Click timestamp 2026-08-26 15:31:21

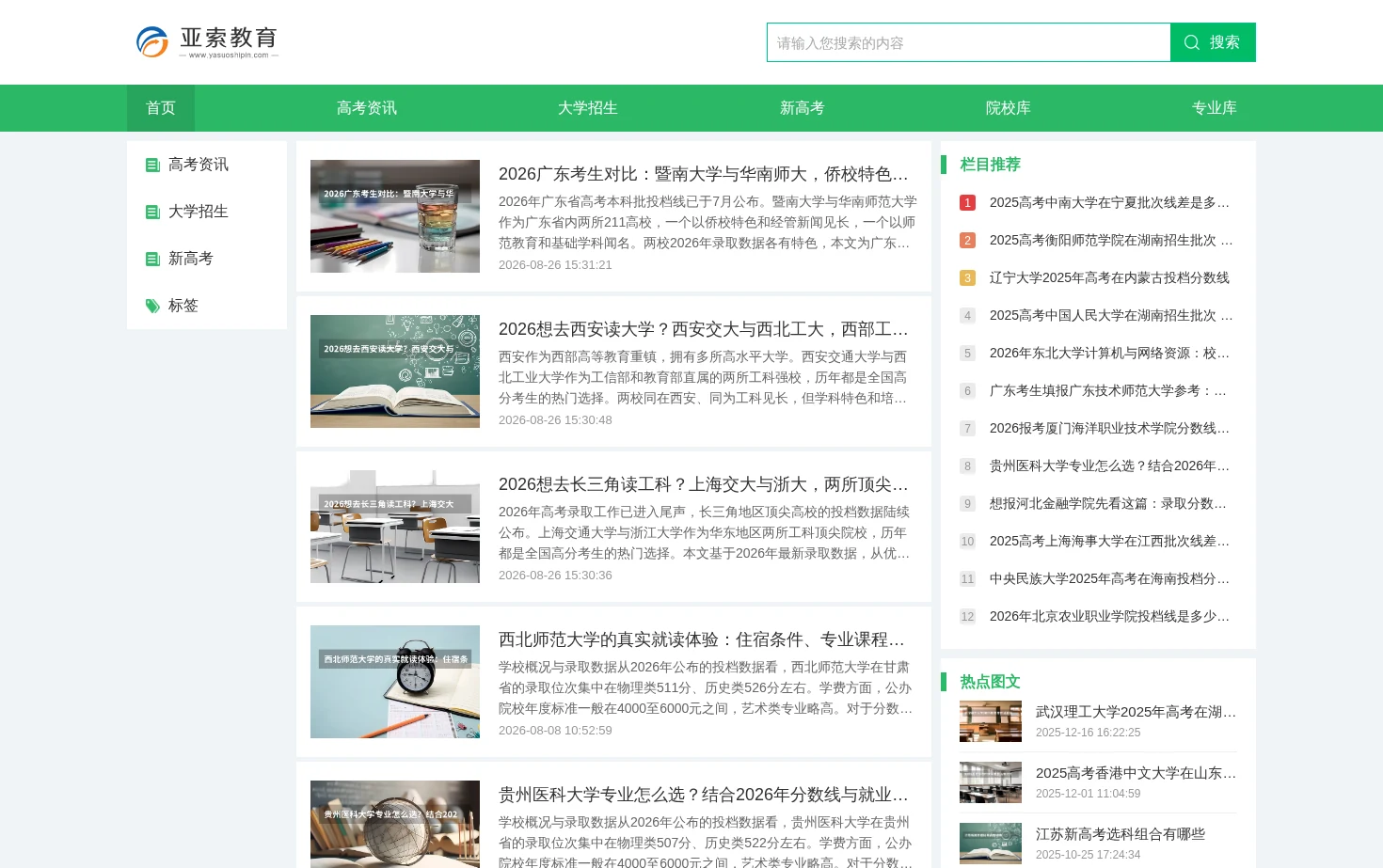555,265
